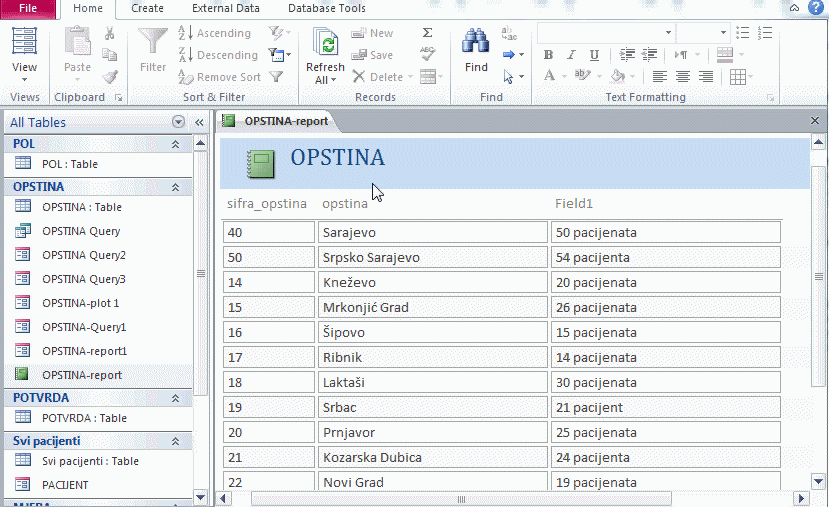Click the Help question mark icon

coord(816,7)
